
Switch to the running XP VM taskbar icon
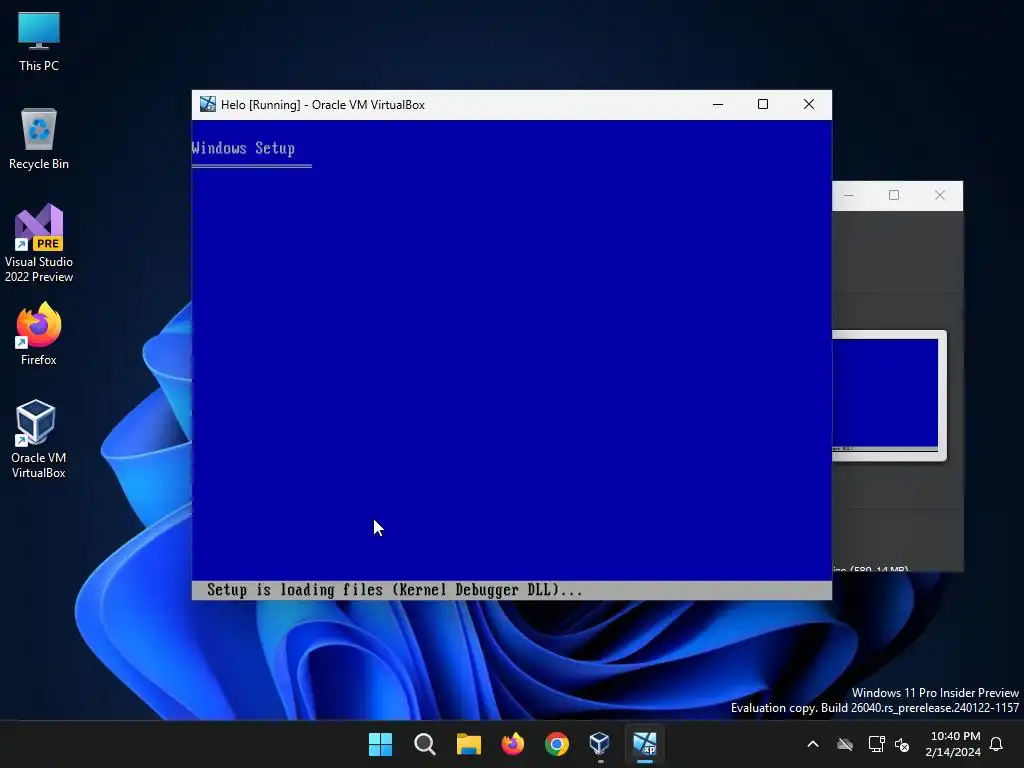(645, 744)
